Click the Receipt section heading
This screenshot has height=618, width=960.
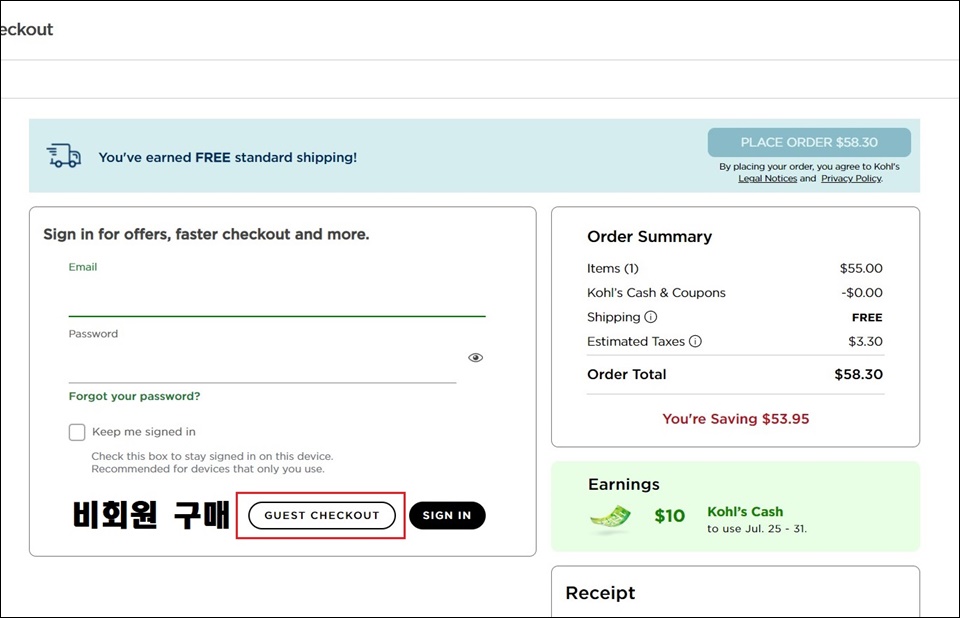(x=600, y=593)
